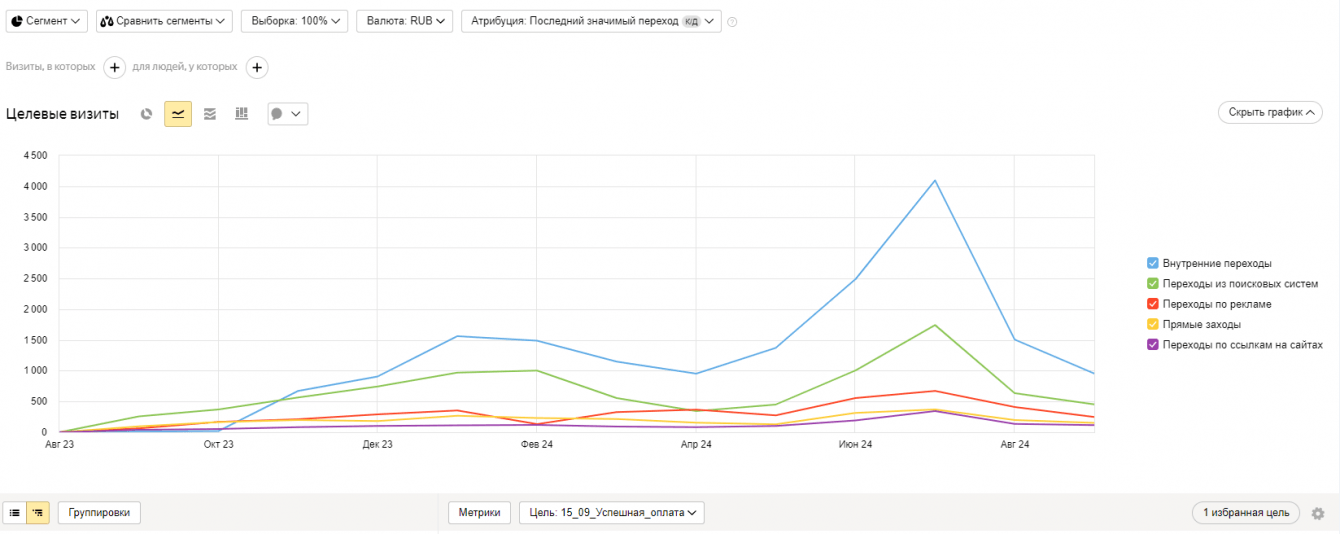Switch to stacked column chart view
Image resolution: width=1340 pixels, height=534 pixels.
[241, 114]
